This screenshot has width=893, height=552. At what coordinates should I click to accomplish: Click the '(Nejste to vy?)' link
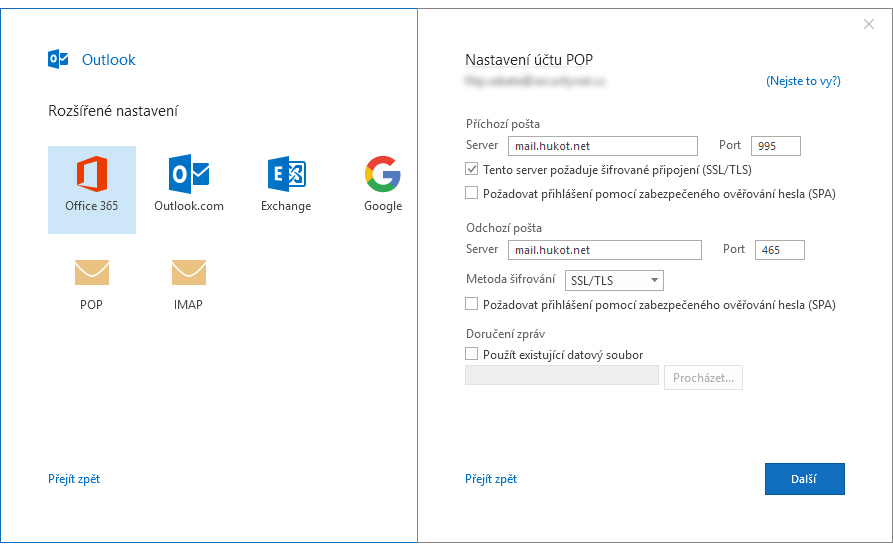tap(803, 81)
